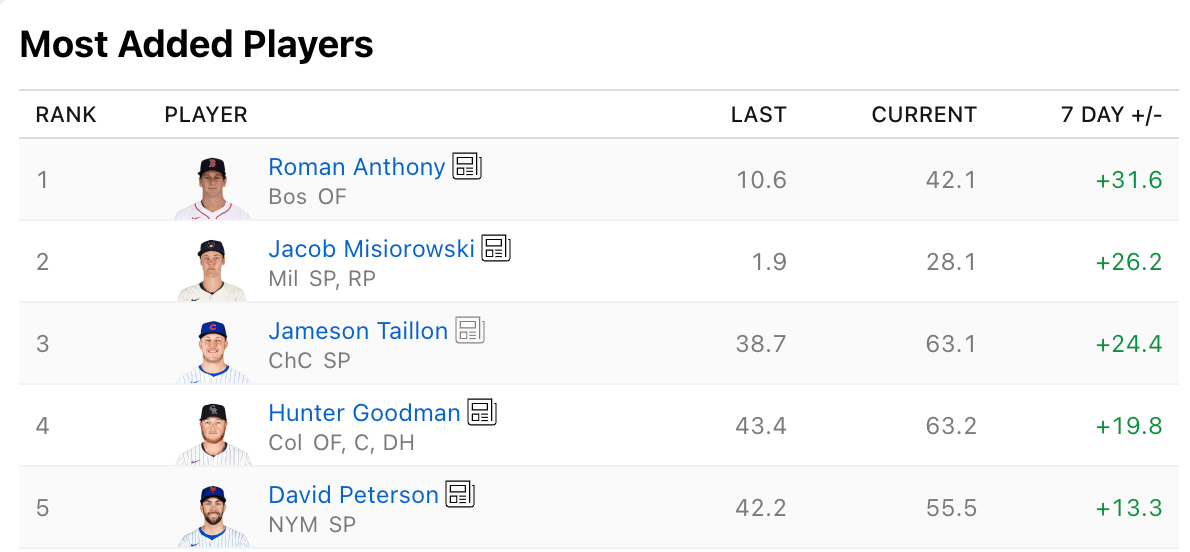The width and height of the screenshot is (1190, 552).
Task: Open Hunter Goodman's player news note icon
Action: 482,413
